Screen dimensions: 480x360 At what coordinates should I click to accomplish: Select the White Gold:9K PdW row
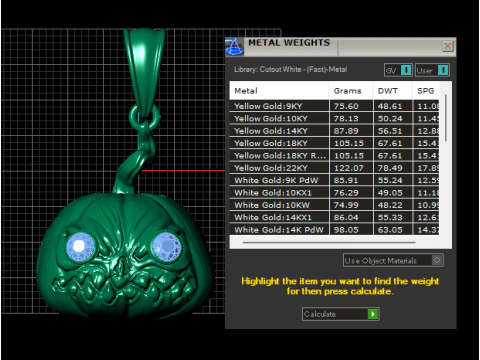point(334,180)
